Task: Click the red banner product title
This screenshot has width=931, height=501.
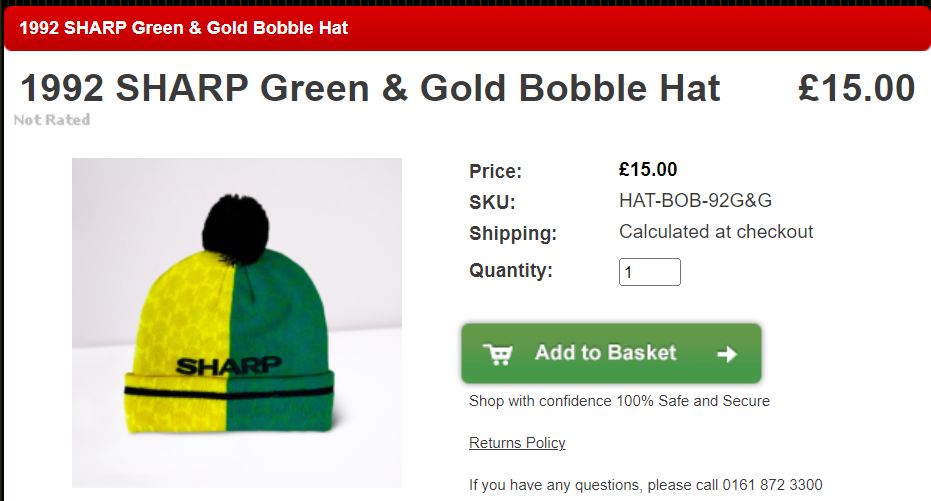Action: [x=183, y=28]
